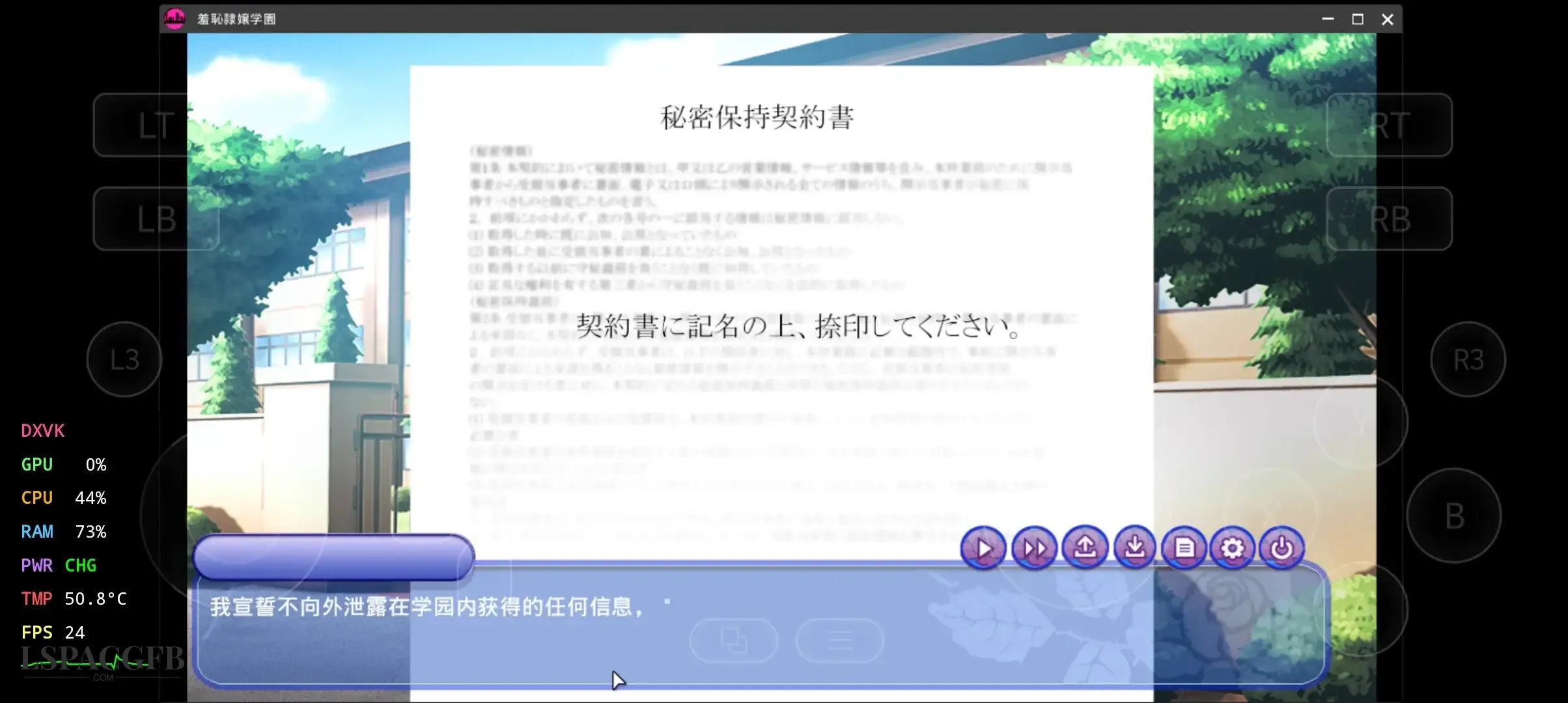
Task: Click the power quit icon
Action: coord(1281,549)
